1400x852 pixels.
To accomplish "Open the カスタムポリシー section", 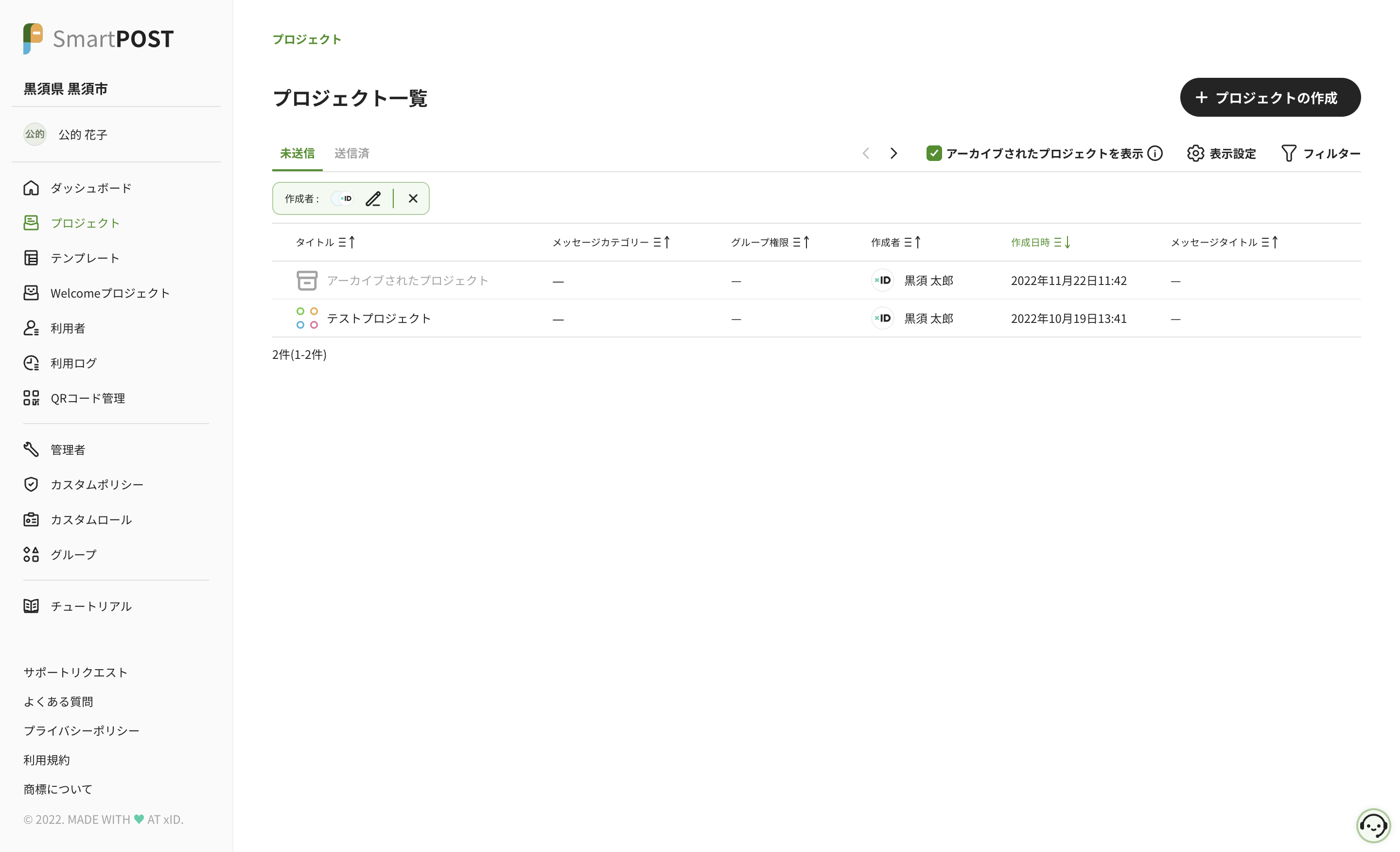I will pyautogui.click(x=97, y=484).
